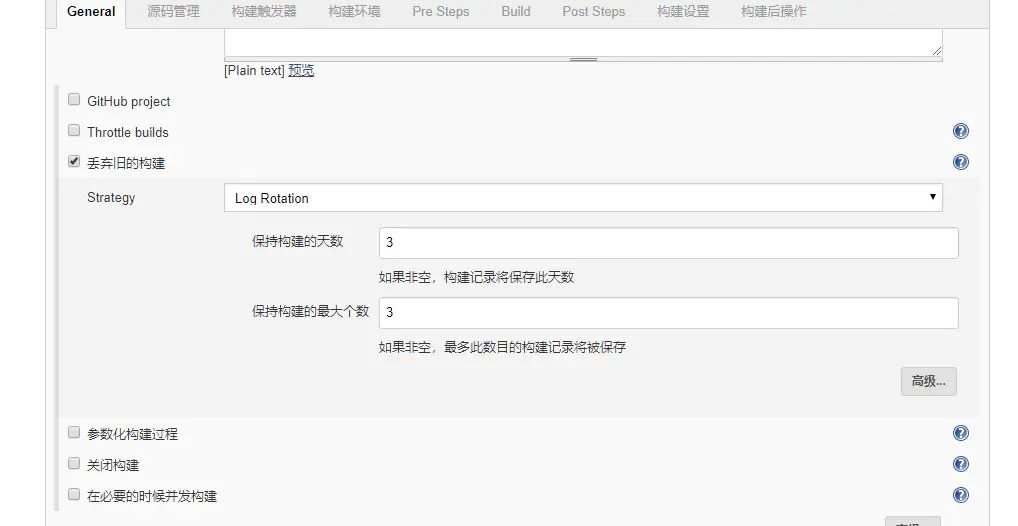Switch to the 构建后操作 tab
Viewport: 1018px width, 526px height.
tap(773, 12)
